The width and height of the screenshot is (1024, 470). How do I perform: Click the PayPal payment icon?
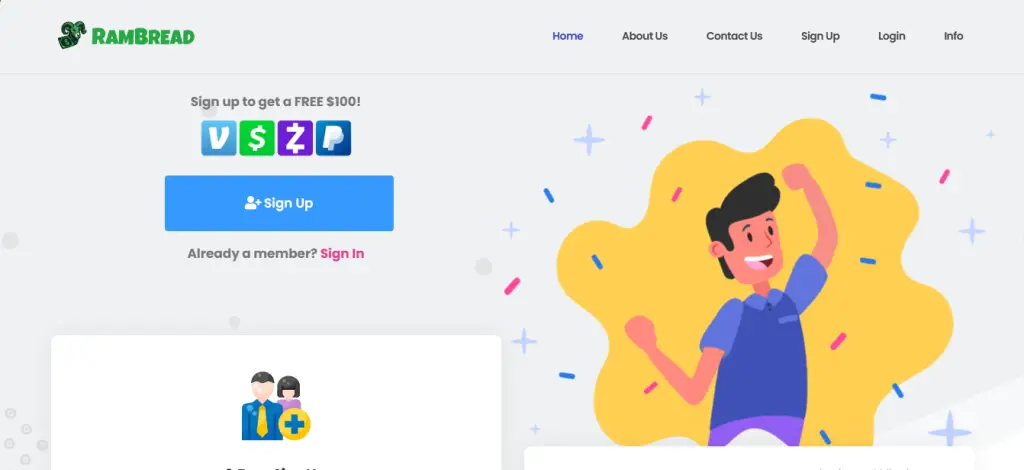pyautogui.click(x=333, y=138)
